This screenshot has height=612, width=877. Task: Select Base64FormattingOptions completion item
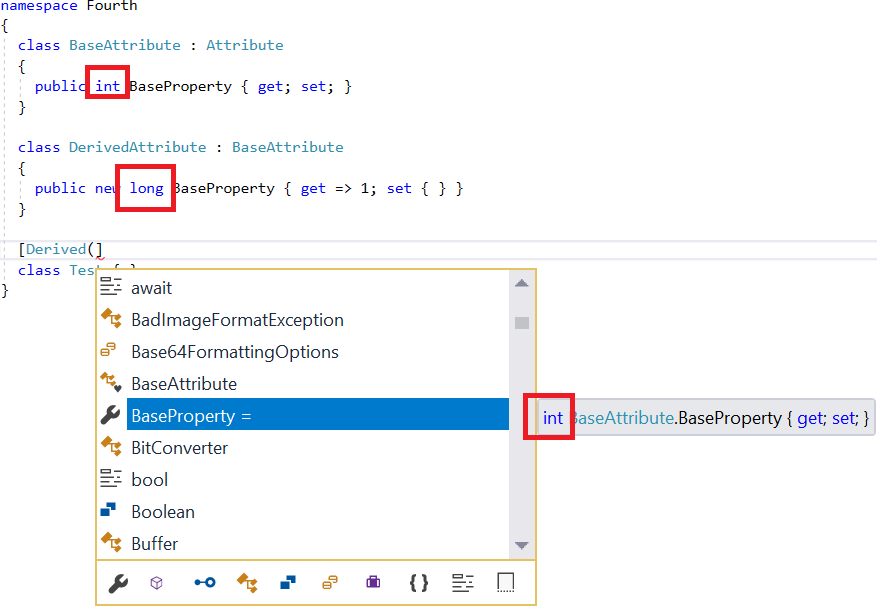click(303, 352)
